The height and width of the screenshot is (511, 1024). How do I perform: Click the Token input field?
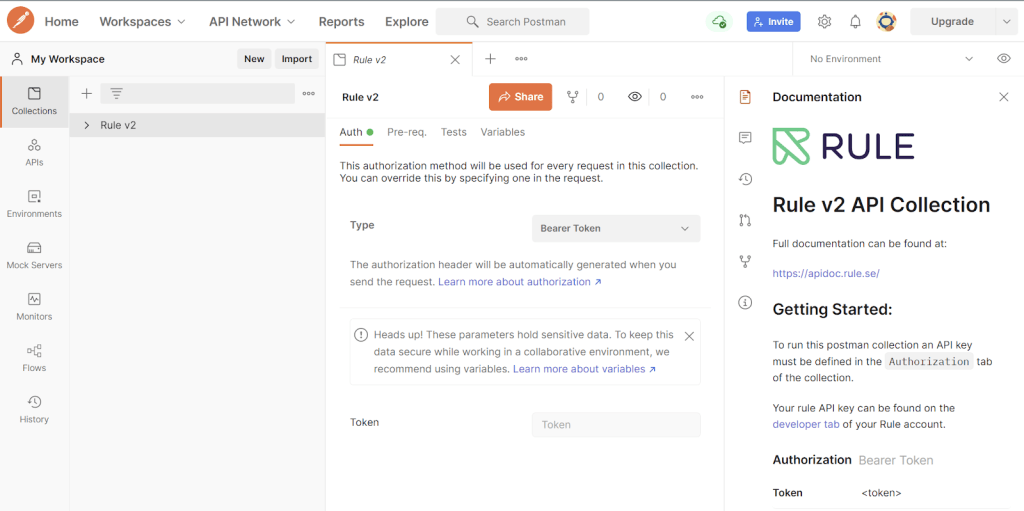pyautogui.click(x=615, y=424)
